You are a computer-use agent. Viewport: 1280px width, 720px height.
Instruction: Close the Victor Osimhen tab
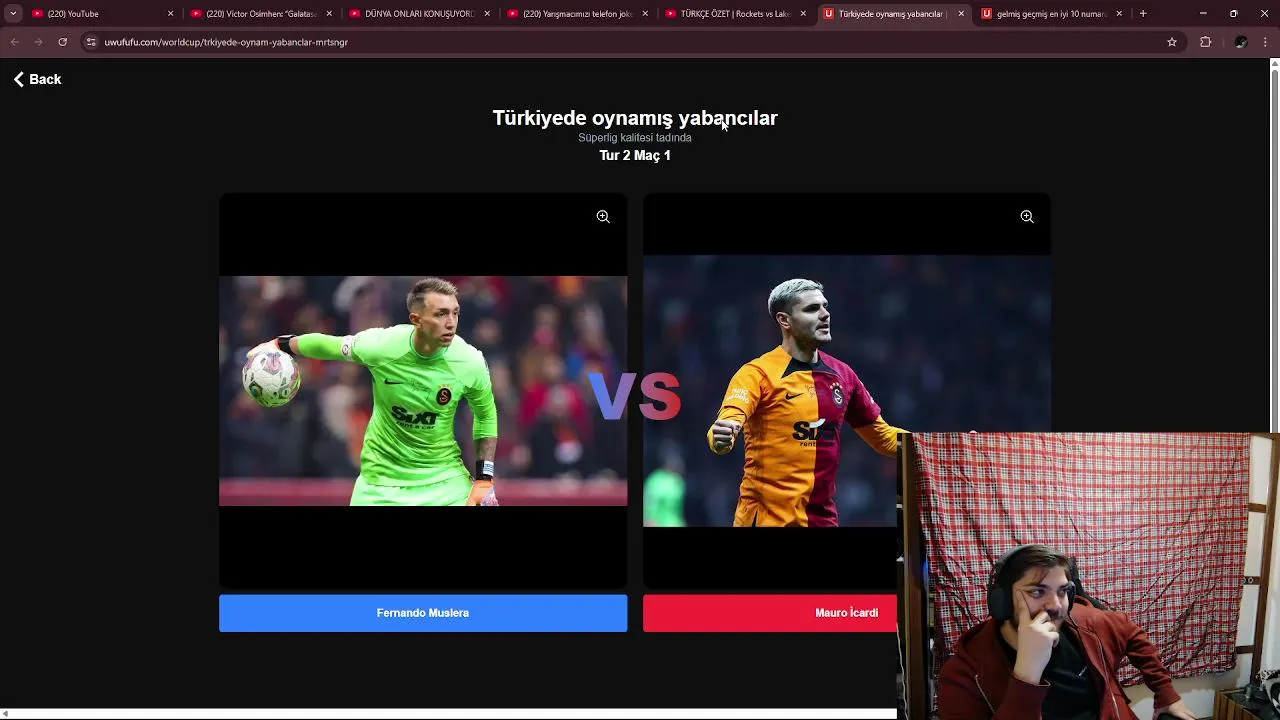329,14
